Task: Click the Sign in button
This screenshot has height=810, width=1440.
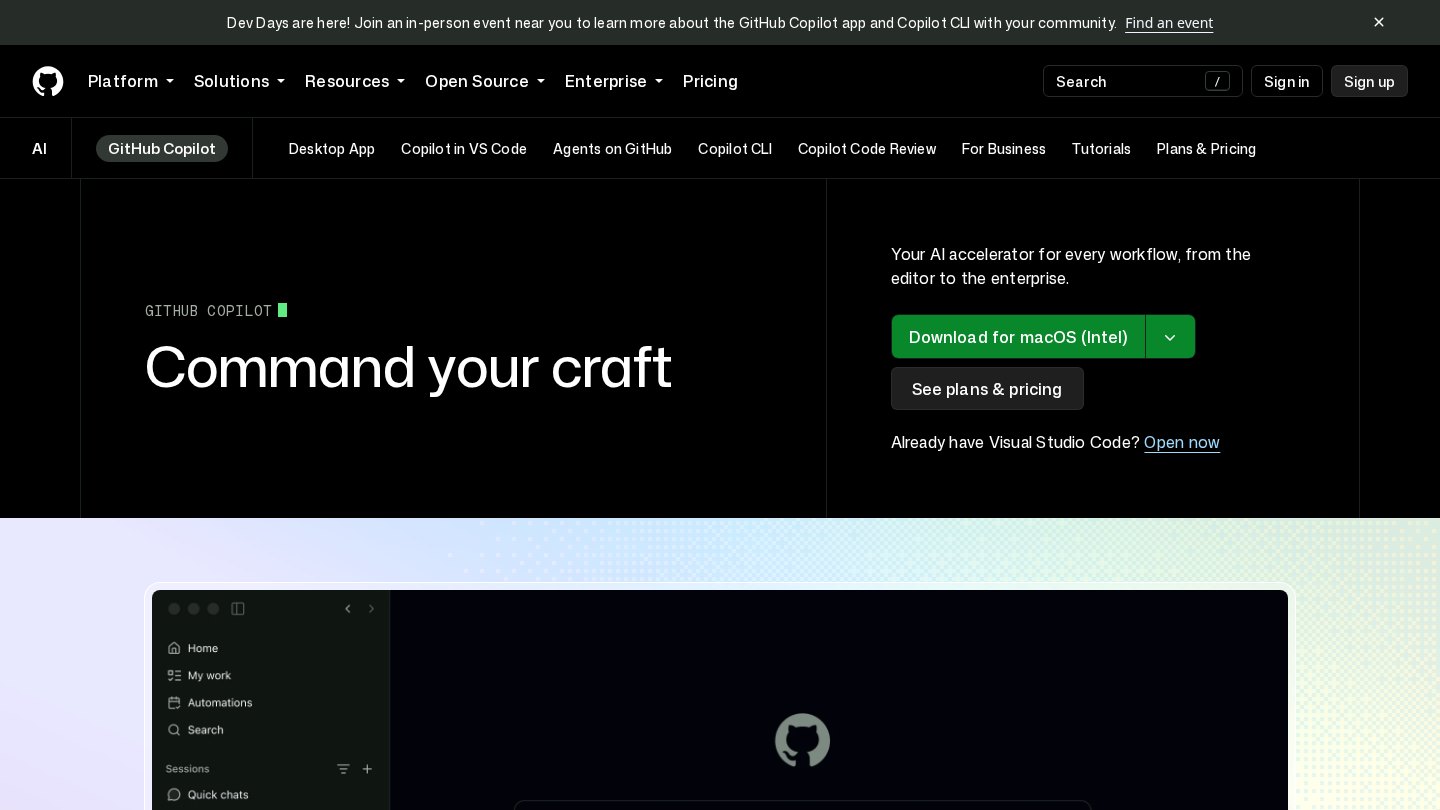Action: click(x=1287, y=81)
